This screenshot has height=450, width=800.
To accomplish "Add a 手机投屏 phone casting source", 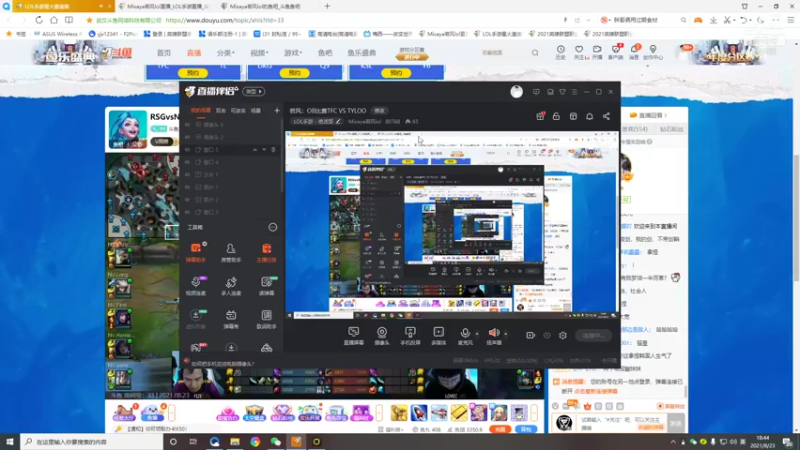I will tap(410, 336).
